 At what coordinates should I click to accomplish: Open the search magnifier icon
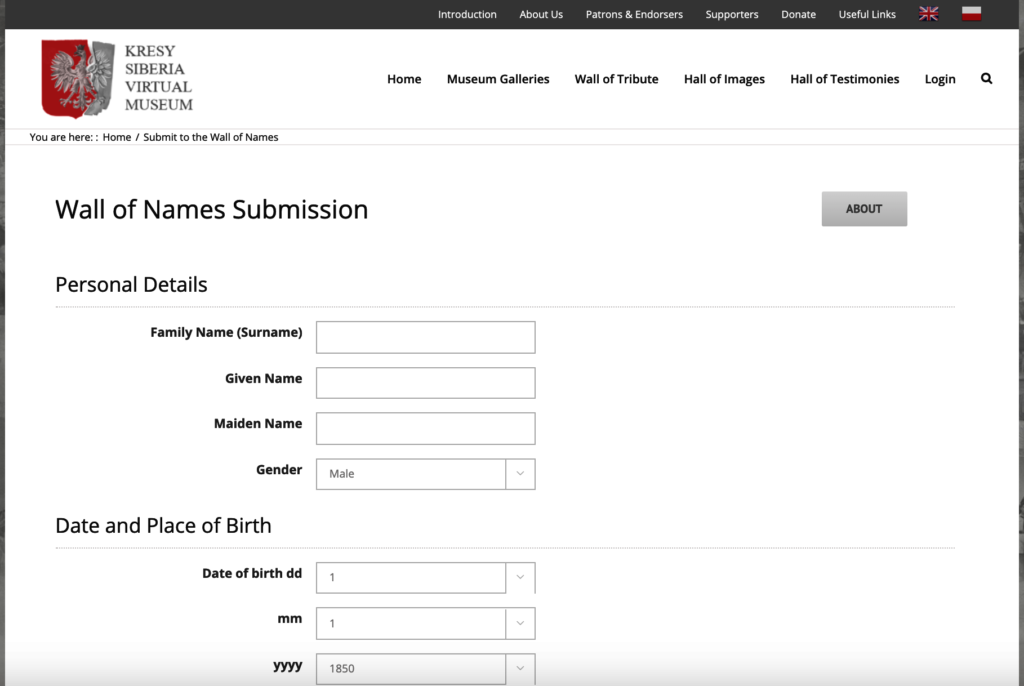click(x=986, y=79)
